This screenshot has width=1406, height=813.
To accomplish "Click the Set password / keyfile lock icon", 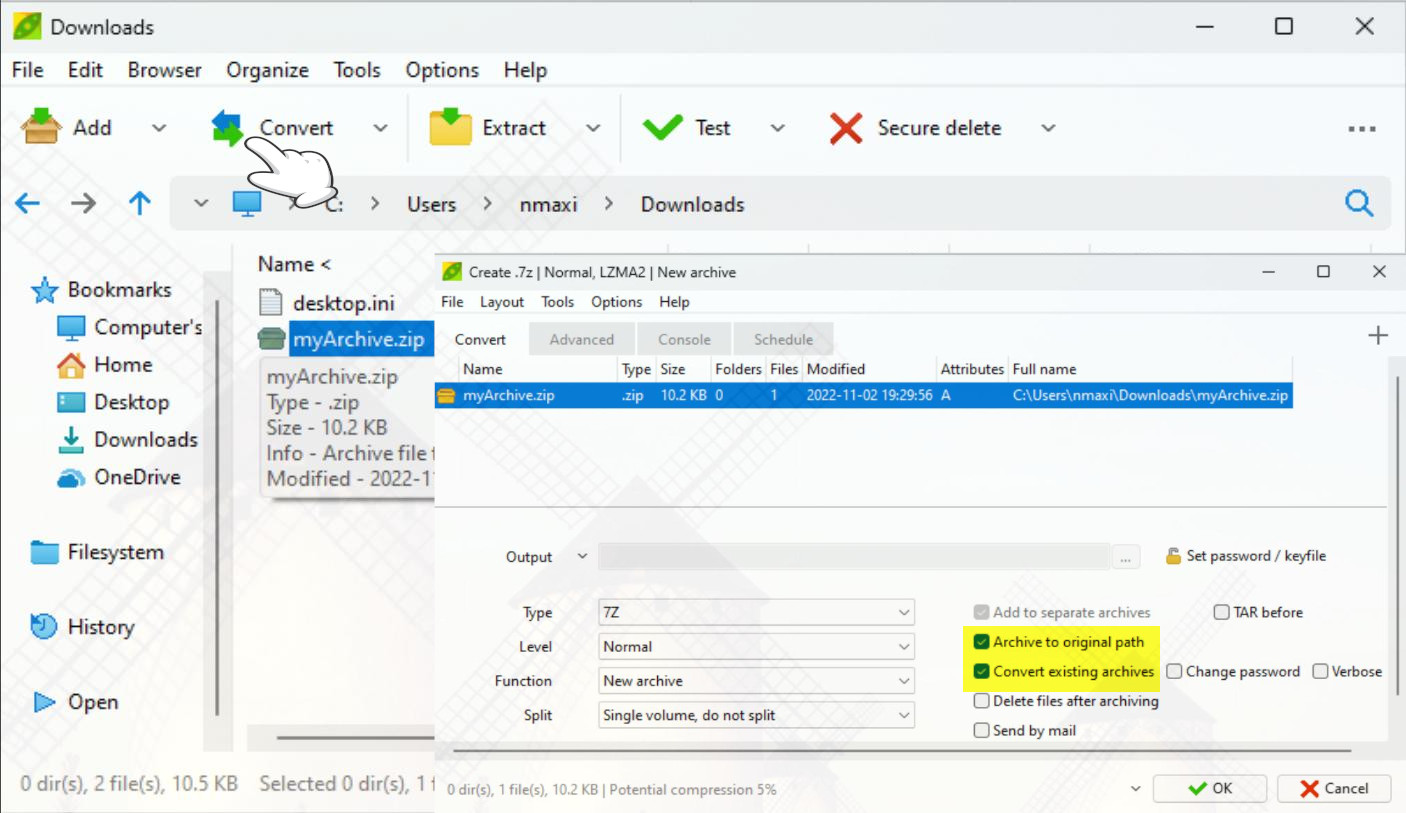I will (x=1173, y=556).
